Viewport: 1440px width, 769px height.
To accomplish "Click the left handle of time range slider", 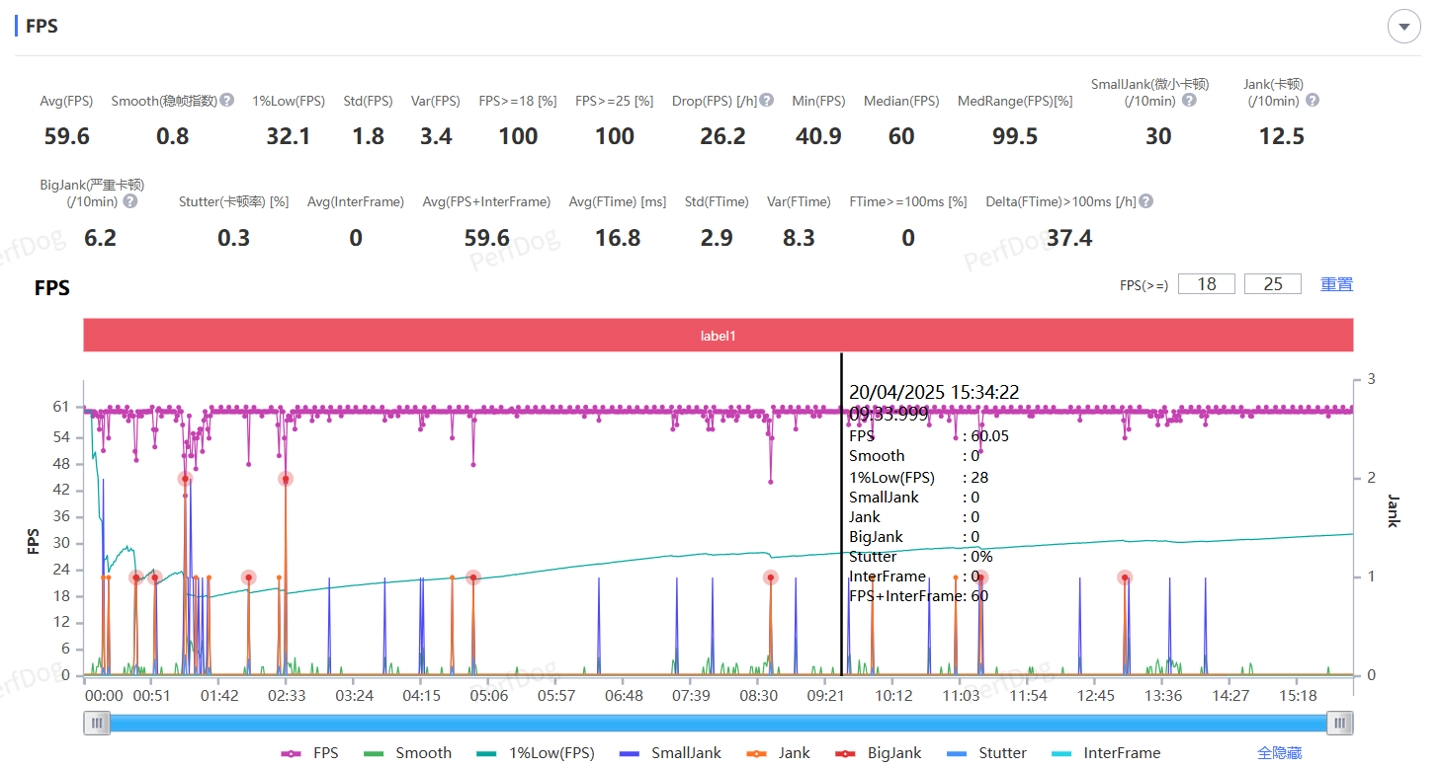I will (x=97, y=723).
